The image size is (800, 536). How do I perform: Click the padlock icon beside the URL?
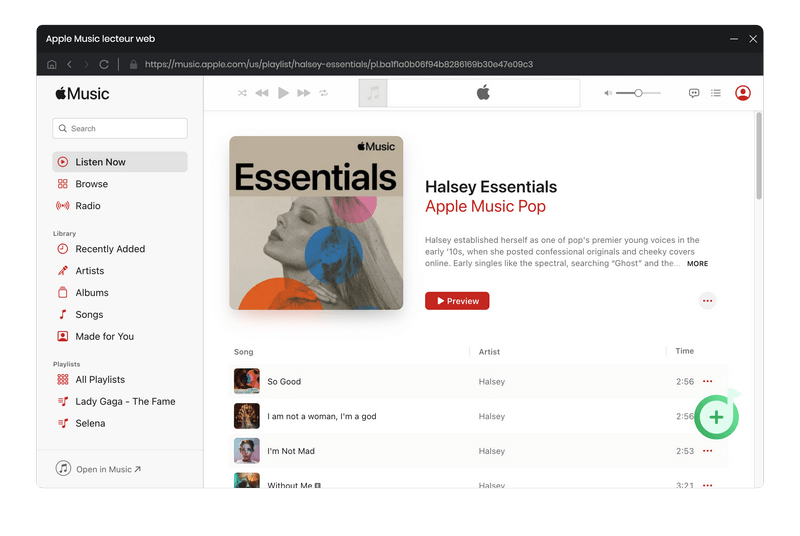(134, 64)
